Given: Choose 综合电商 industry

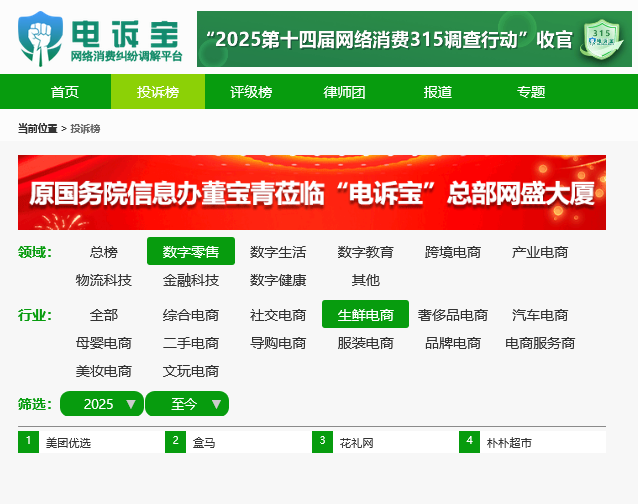Looking at the screenshot, I should (x=191, y=314).
